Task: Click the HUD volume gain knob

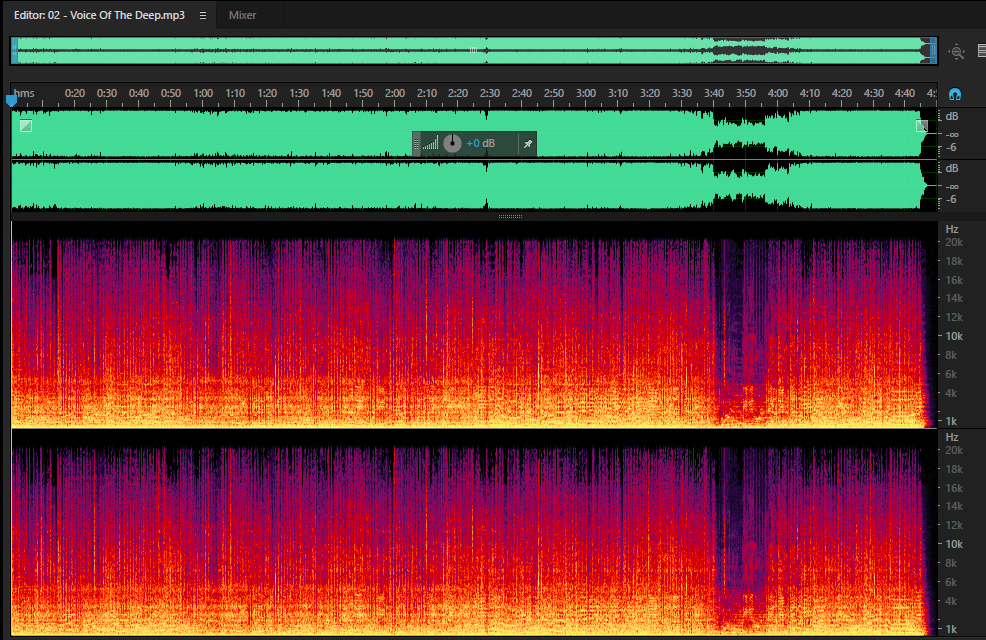Action: coord(452,143)
